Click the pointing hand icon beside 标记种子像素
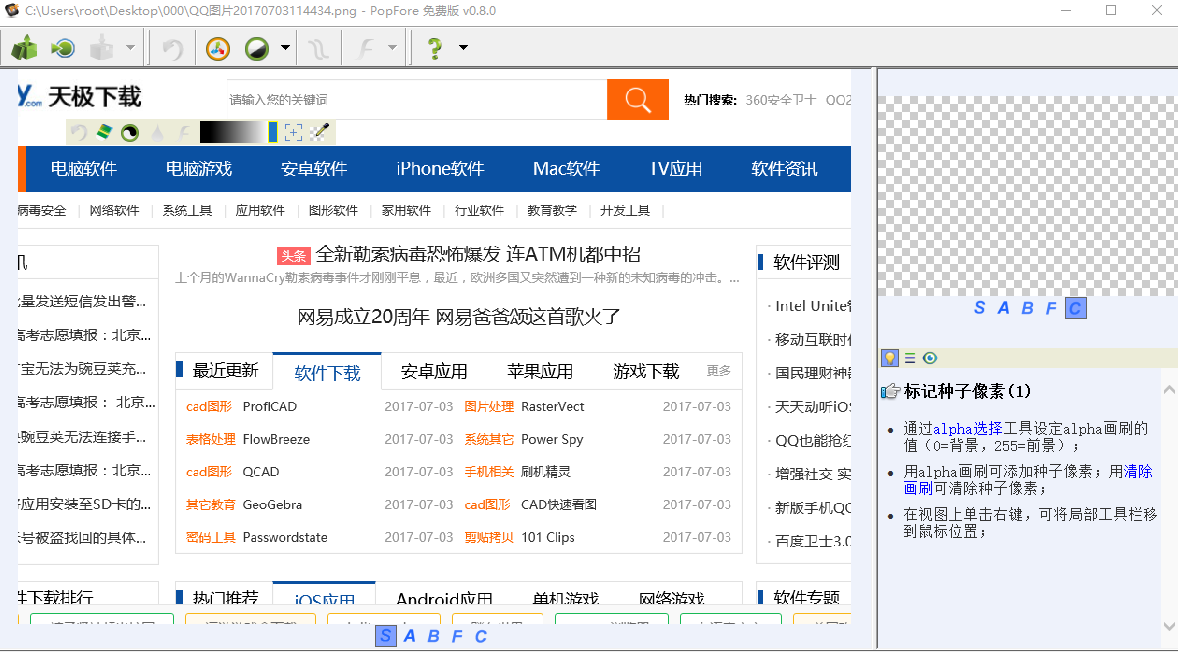Screen dimensions: 1178x652 [890, 391]
